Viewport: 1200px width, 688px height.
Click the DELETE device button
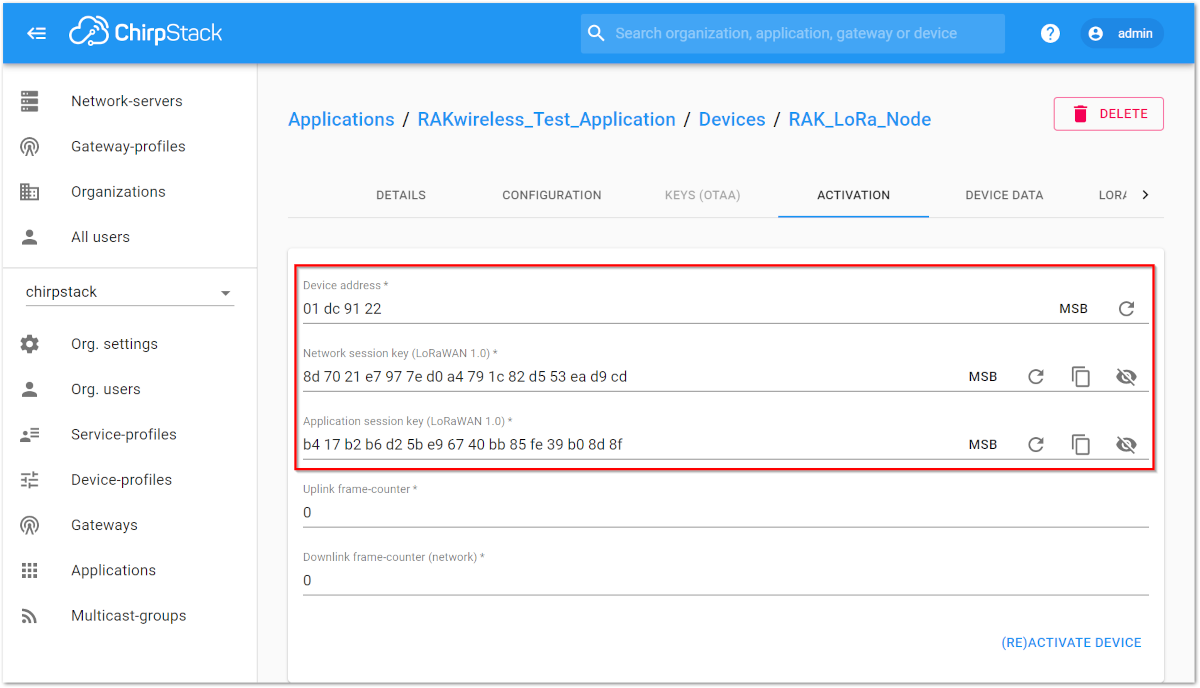1109,114
